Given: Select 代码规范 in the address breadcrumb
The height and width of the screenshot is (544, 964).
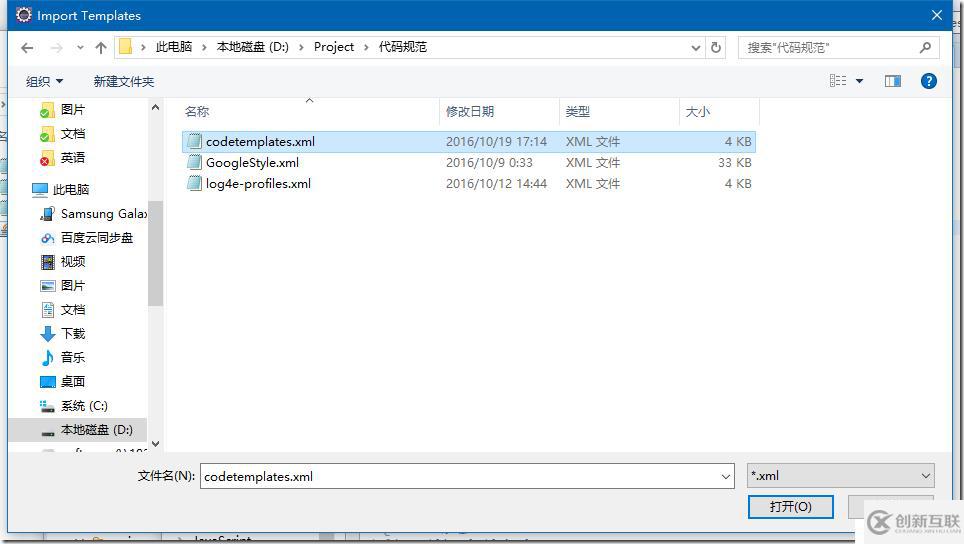Looking at the screenshot, I should coord(403,47).
